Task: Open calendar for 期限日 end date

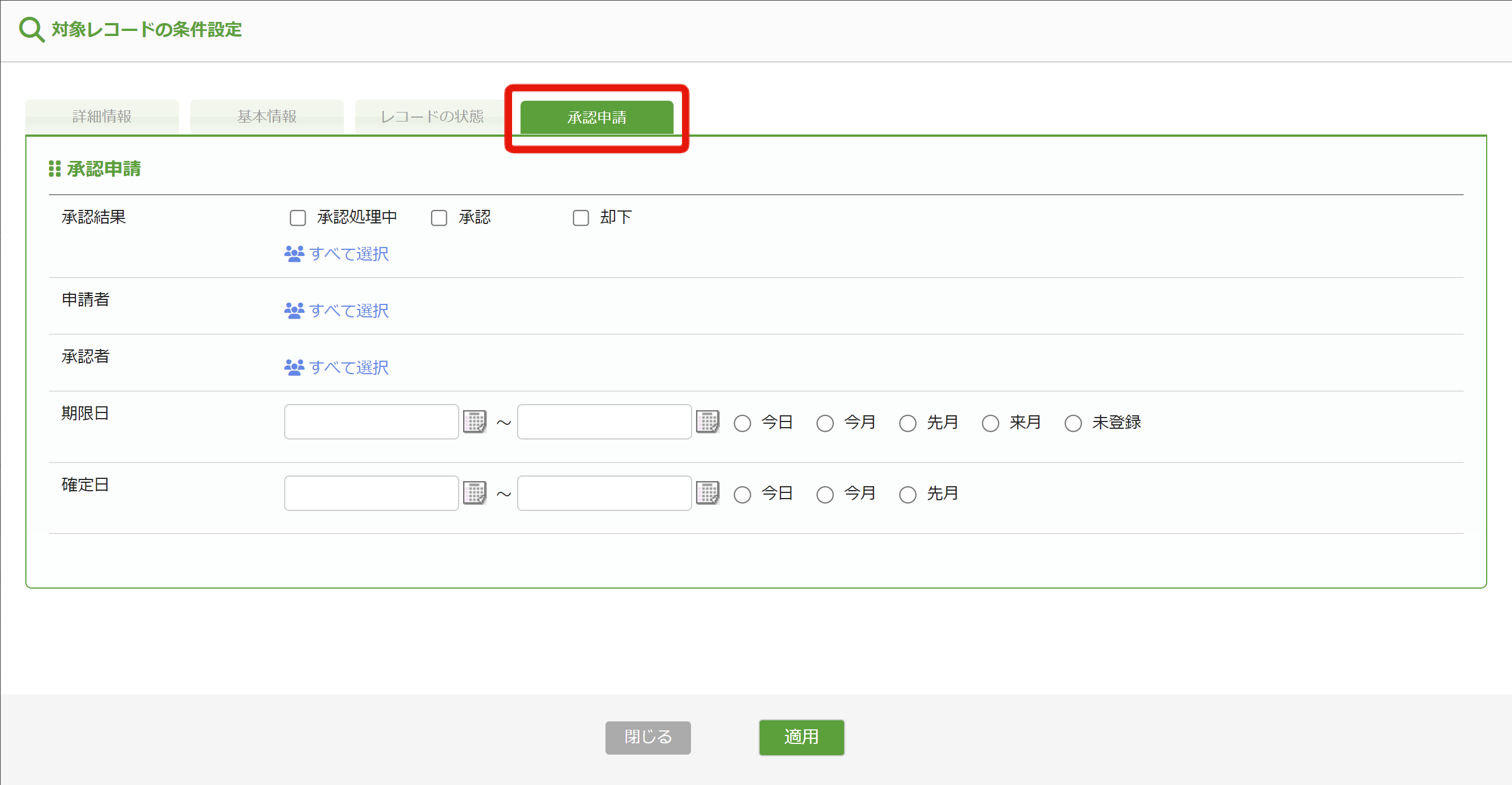Action: (x=707, y=421)
